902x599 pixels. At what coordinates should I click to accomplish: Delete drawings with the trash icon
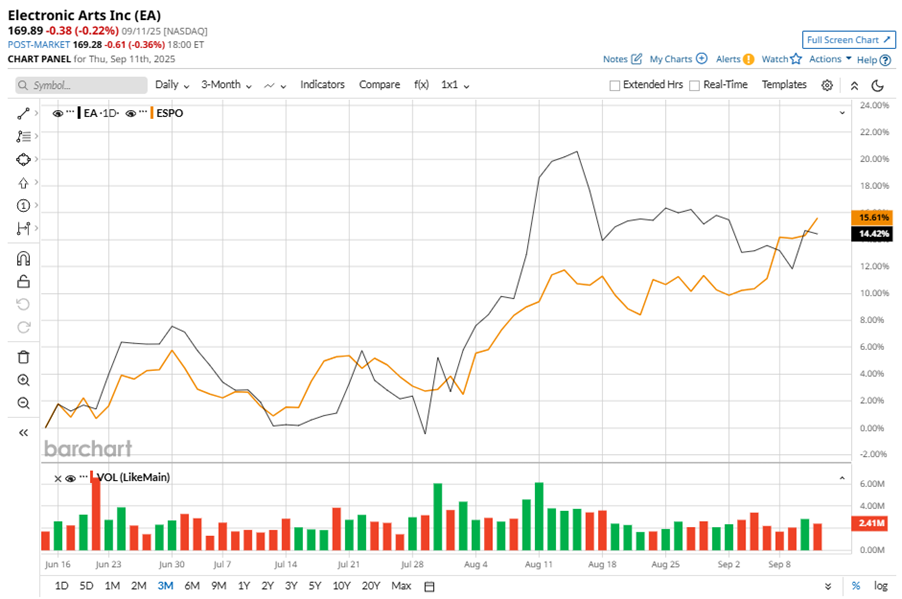click(x=23, y=357)
